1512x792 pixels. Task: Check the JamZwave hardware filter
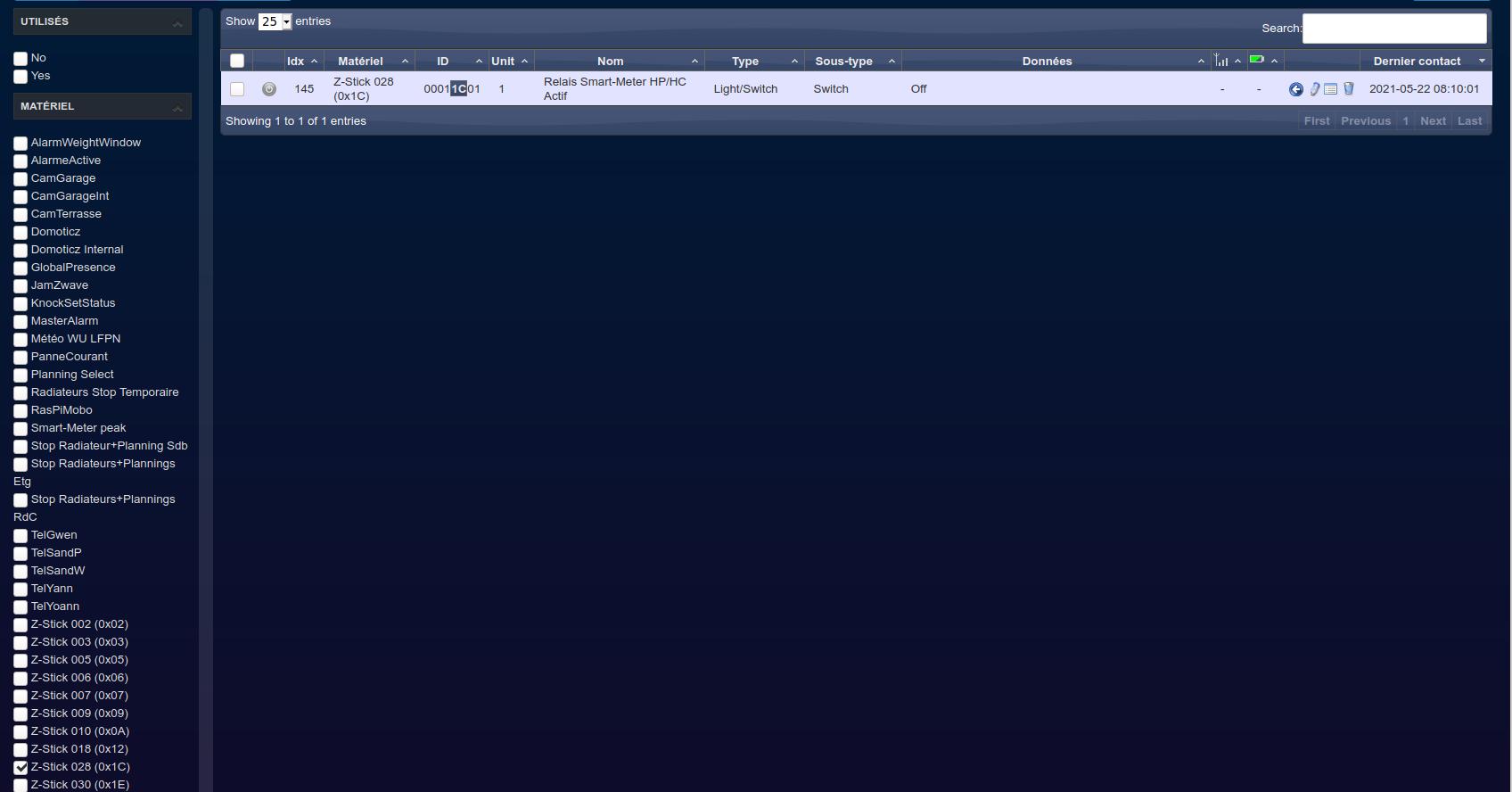21,286
